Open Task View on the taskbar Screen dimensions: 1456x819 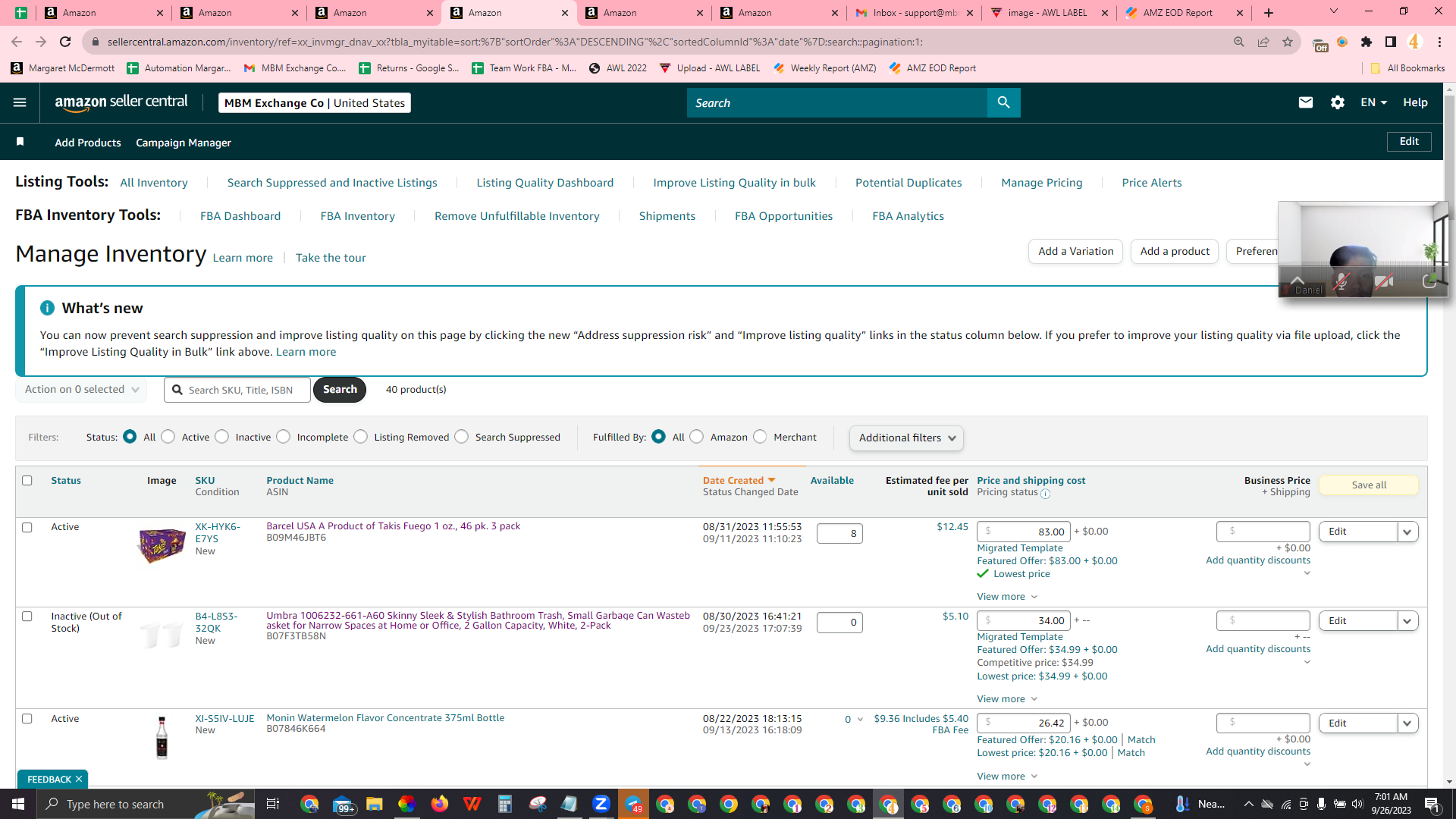(x=273, y=804)
